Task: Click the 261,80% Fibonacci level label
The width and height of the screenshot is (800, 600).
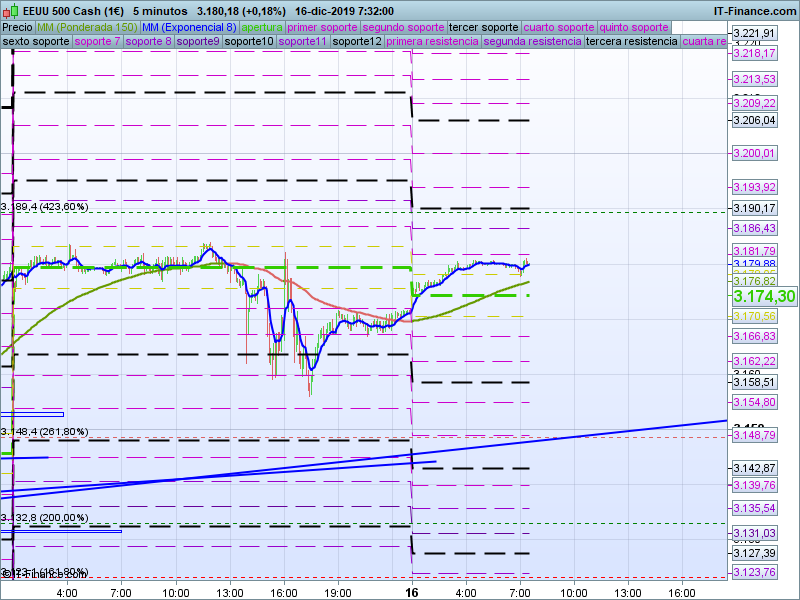Action: 45,432
